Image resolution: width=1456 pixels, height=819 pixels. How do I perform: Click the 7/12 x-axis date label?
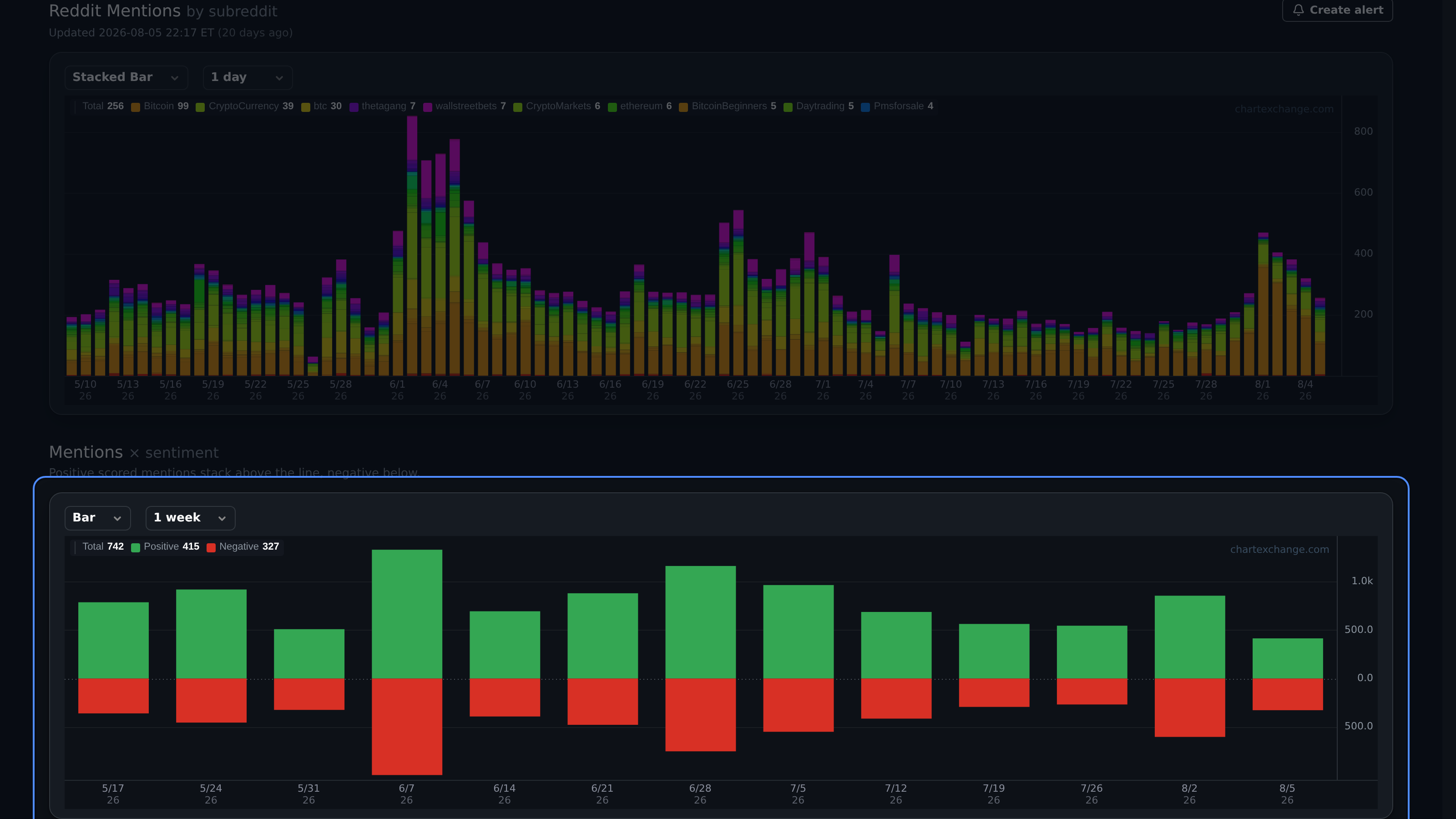[x=896, y=794]
